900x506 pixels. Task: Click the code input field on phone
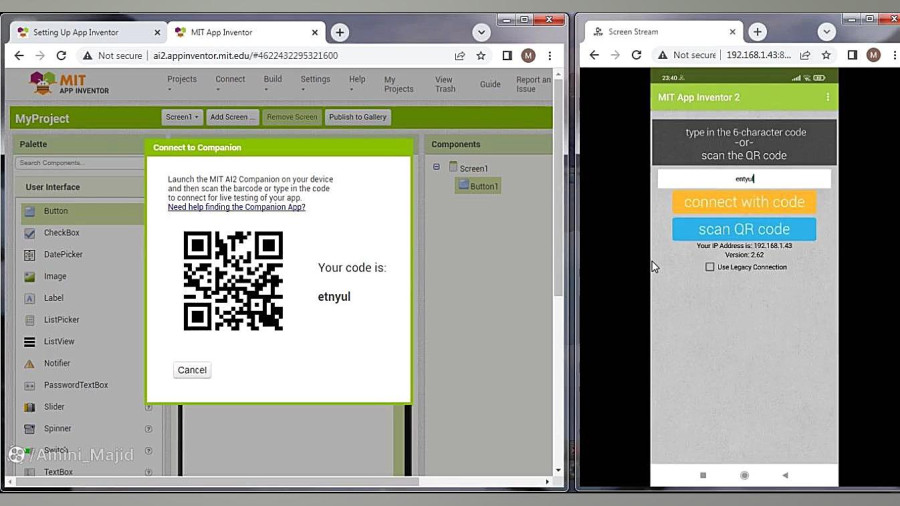point(744,178)
